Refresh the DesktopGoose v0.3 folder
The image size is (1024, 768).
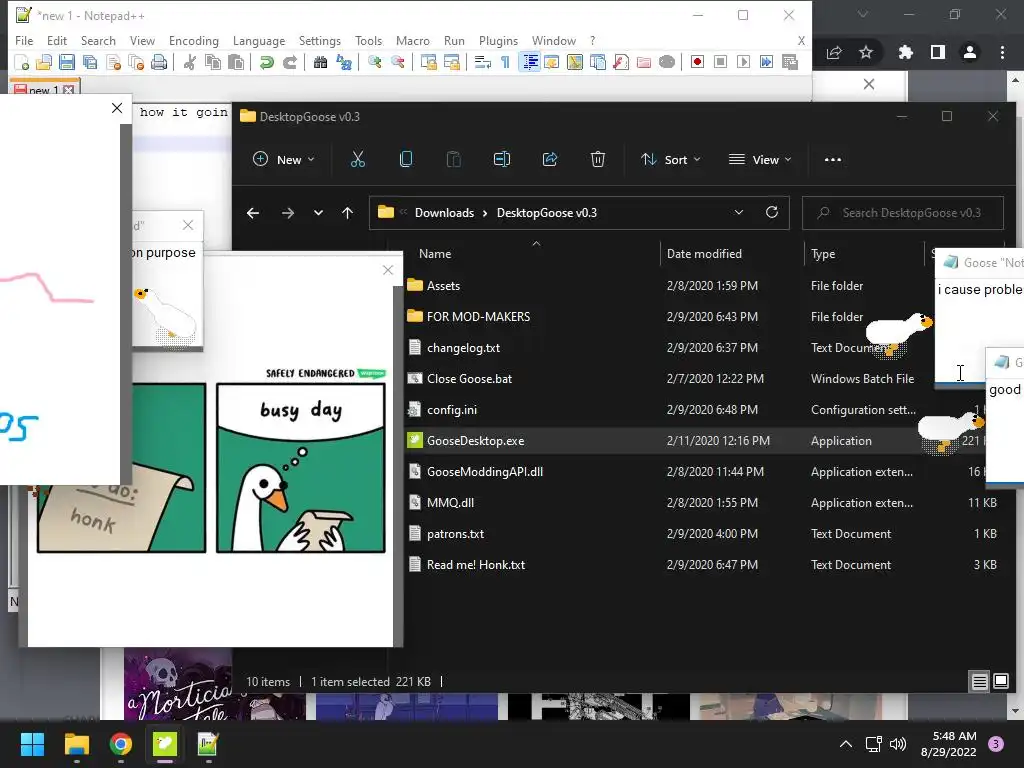coord(772,213)
